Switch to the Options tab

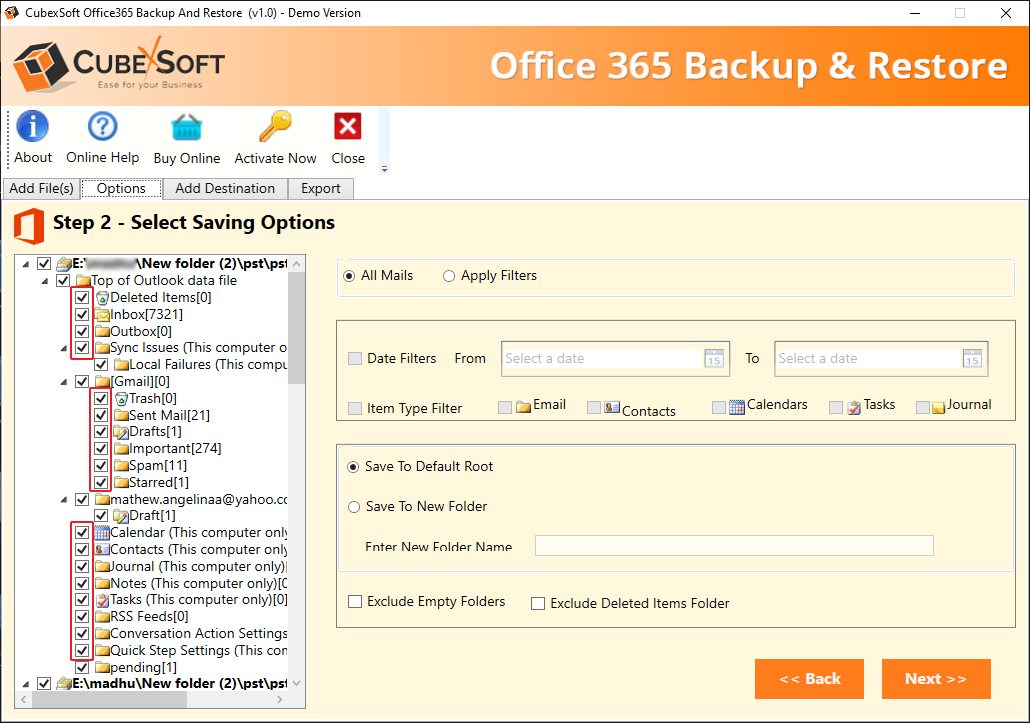tap(122, 188)
